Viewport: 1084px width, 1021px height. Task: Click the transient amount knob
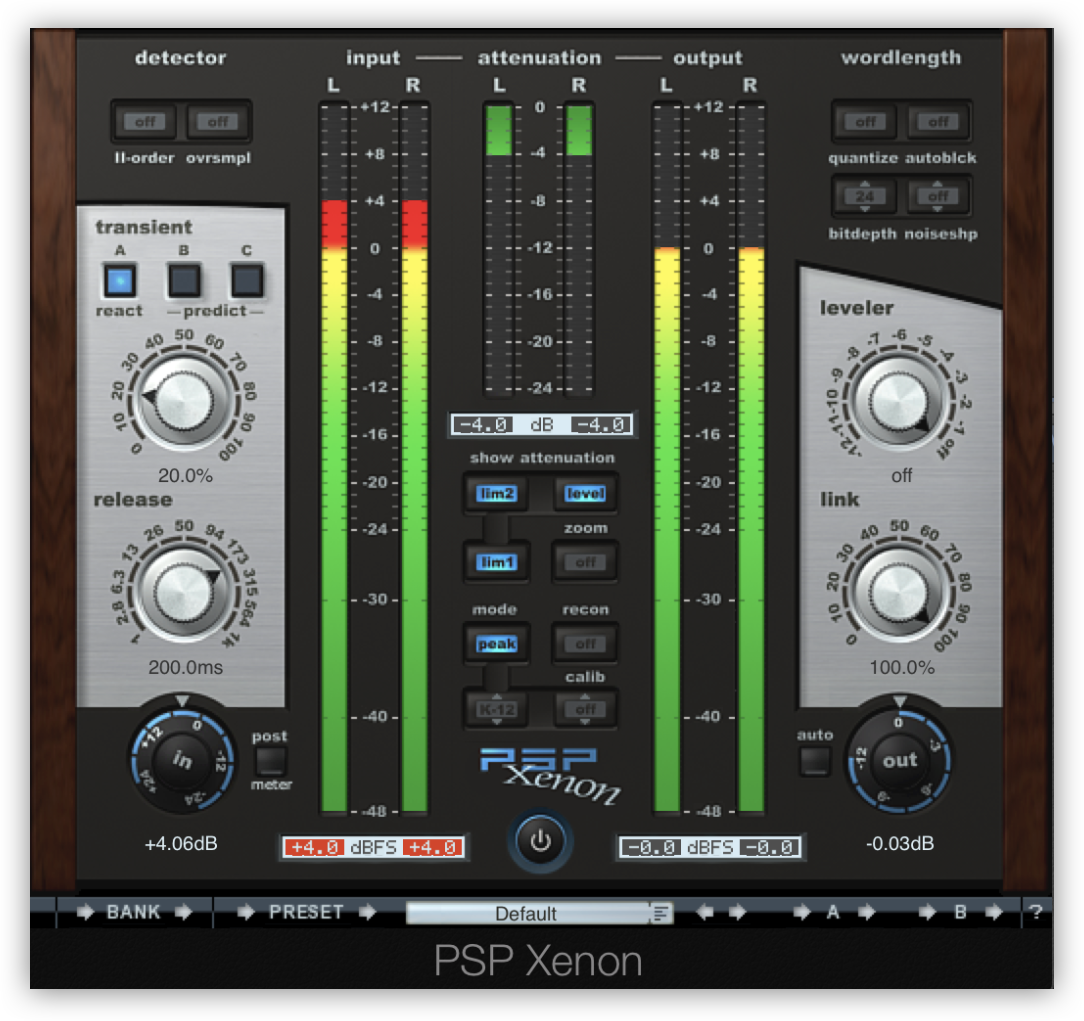coord(184,401)
